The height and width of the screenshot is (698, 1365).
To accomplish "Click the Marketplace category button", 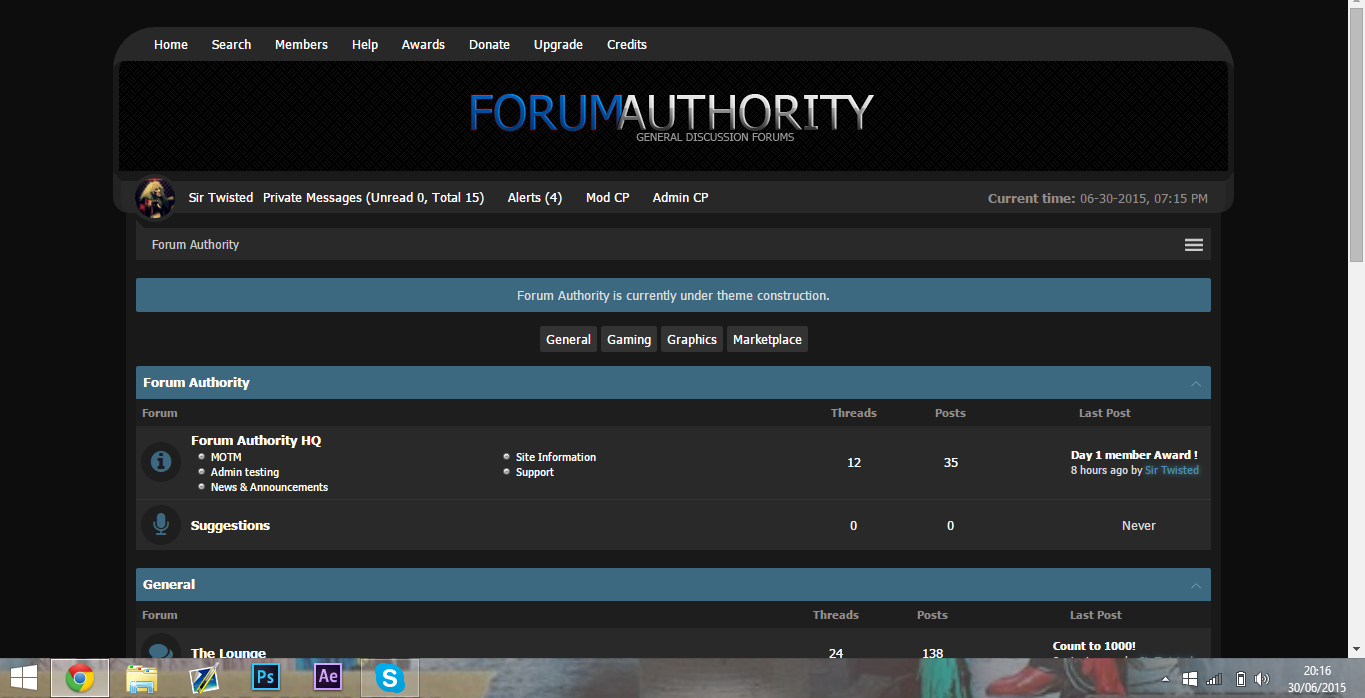I will tap(767, 339).
